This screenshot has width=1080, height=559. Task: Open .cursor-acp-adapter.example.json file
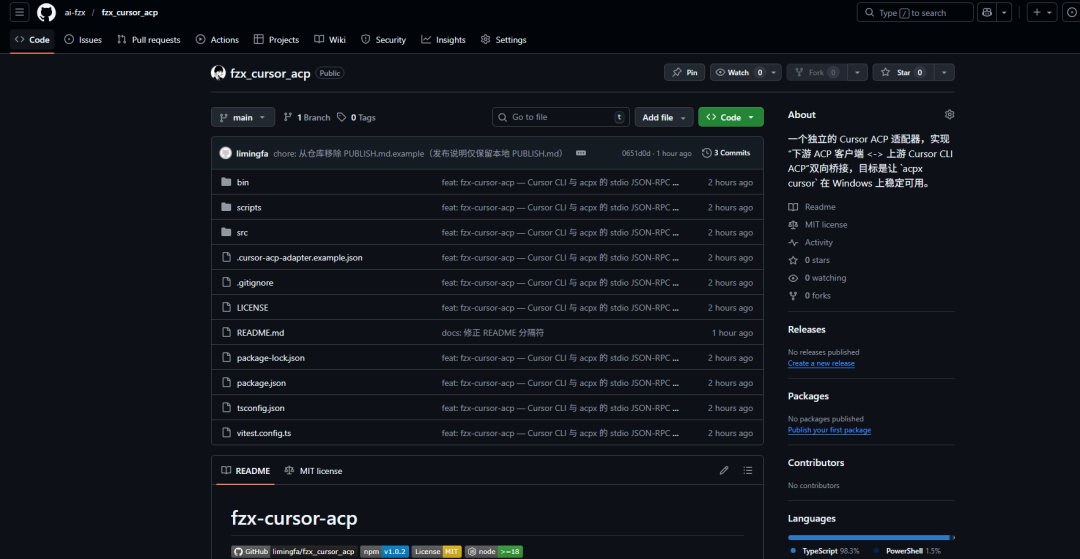[x=300, y=257]
